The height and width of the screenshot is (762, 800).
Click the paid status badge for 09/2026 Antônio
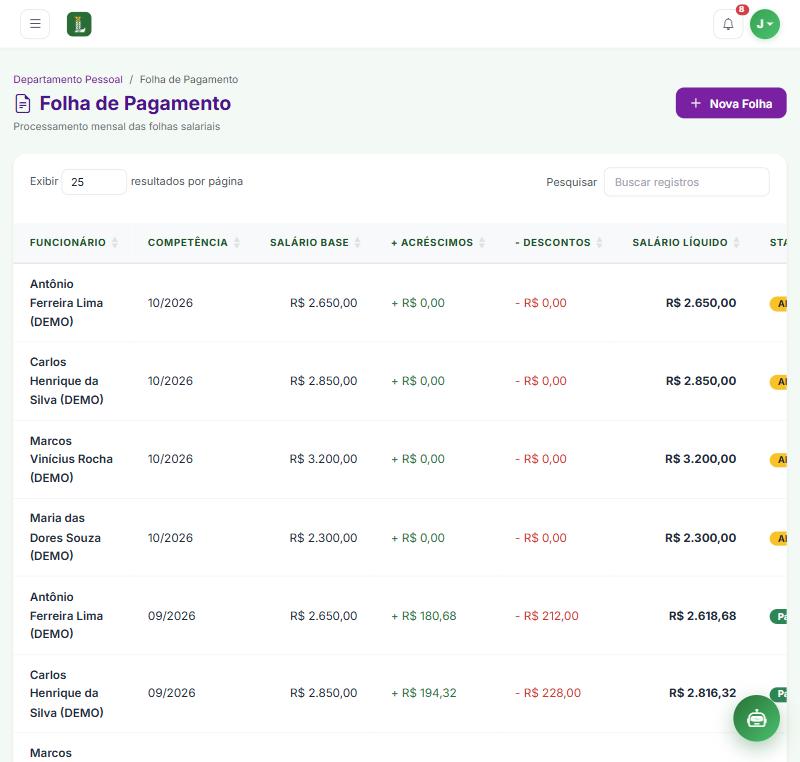[x=779, y=617]
